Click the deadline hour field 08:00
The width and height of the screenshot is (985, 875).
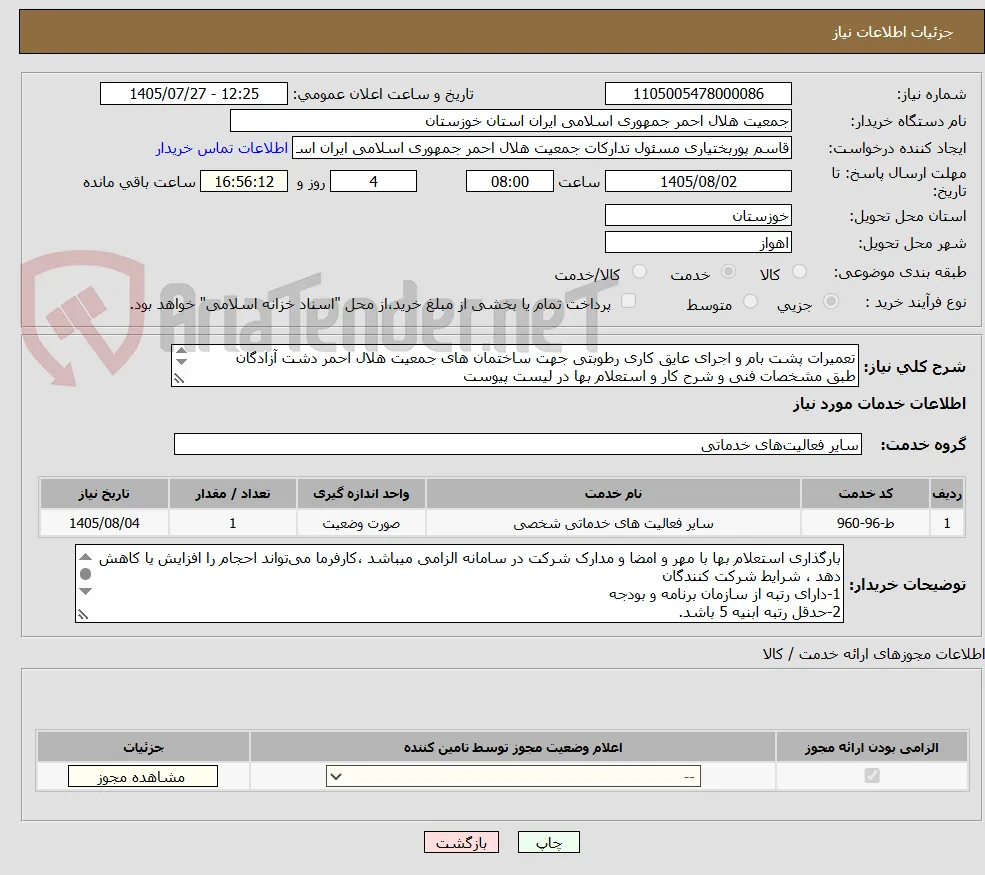pos(509,182)
